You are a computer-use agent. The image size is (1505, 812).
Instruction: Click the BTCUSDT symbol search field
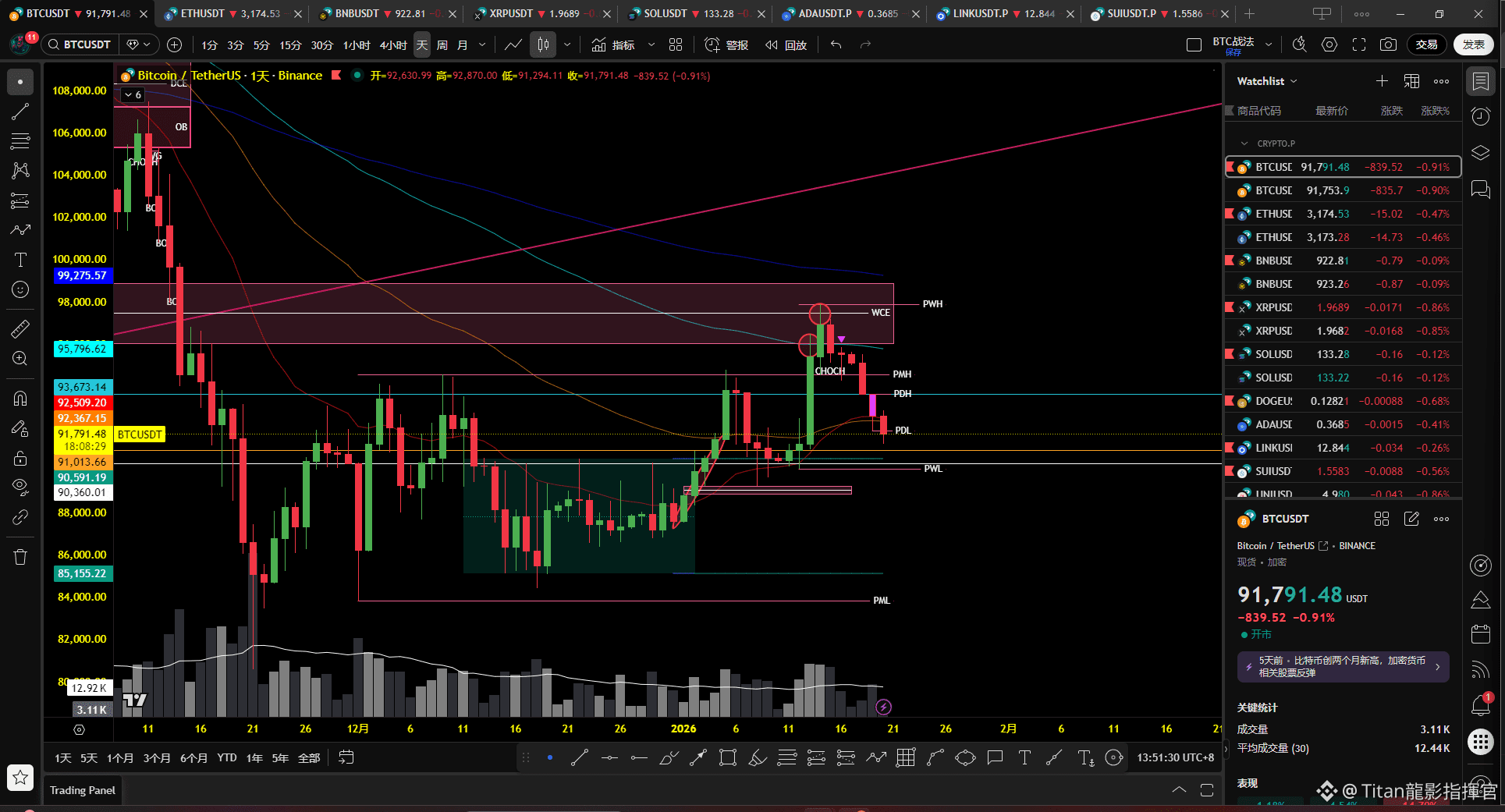[80, 44]
